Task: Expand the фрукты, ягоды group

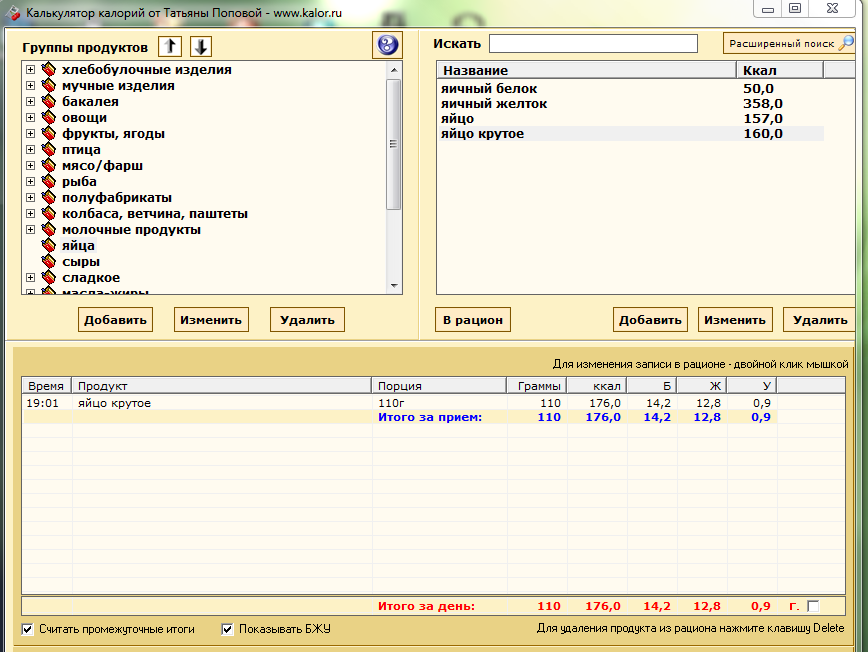Action: 30,134
